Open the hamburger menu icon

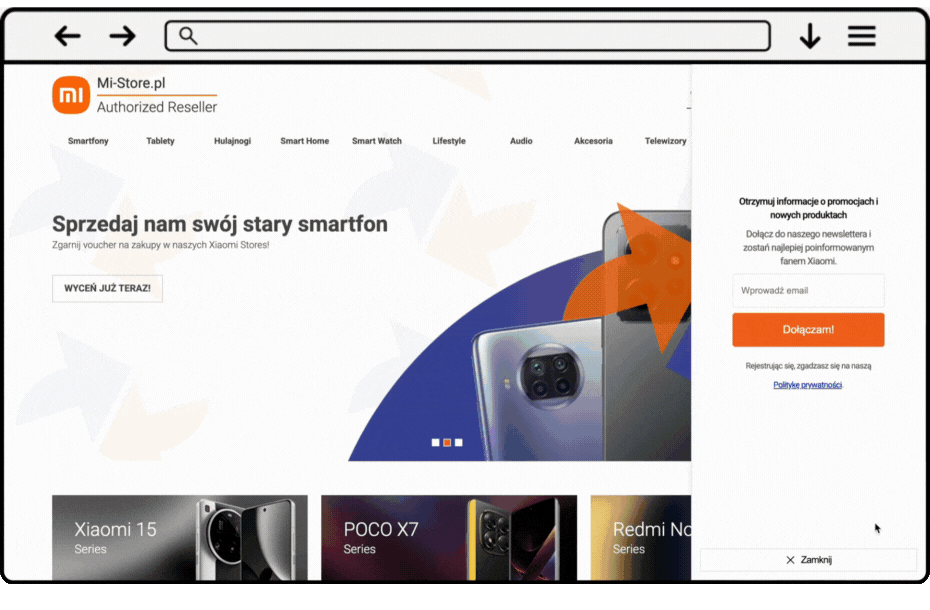tap(861, 36)
